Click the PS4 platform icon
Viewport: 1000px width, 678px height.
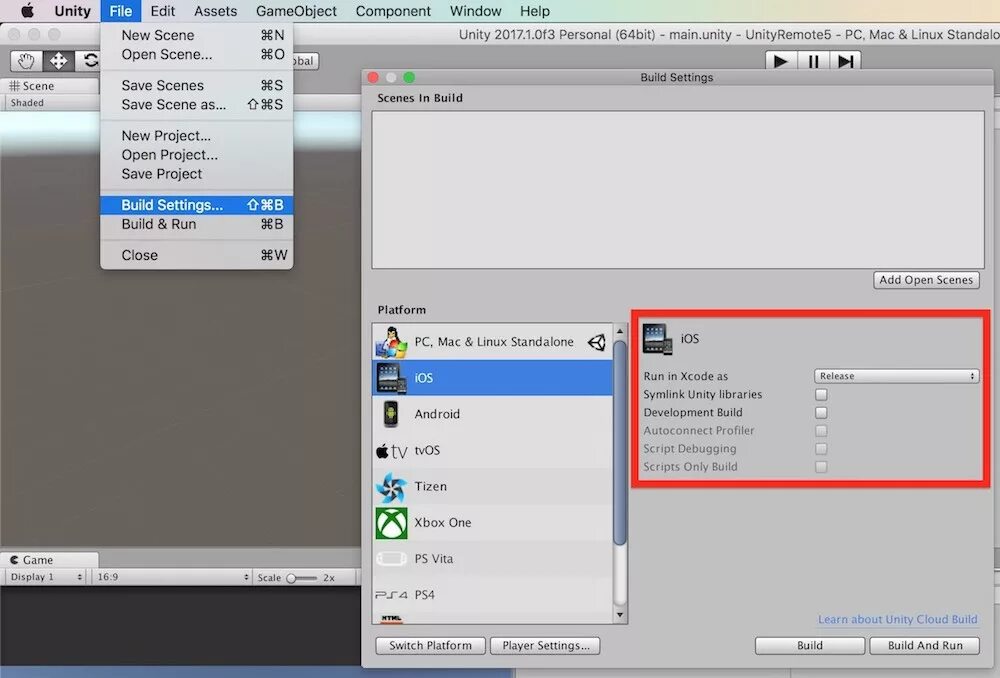[x=391, y=595]
